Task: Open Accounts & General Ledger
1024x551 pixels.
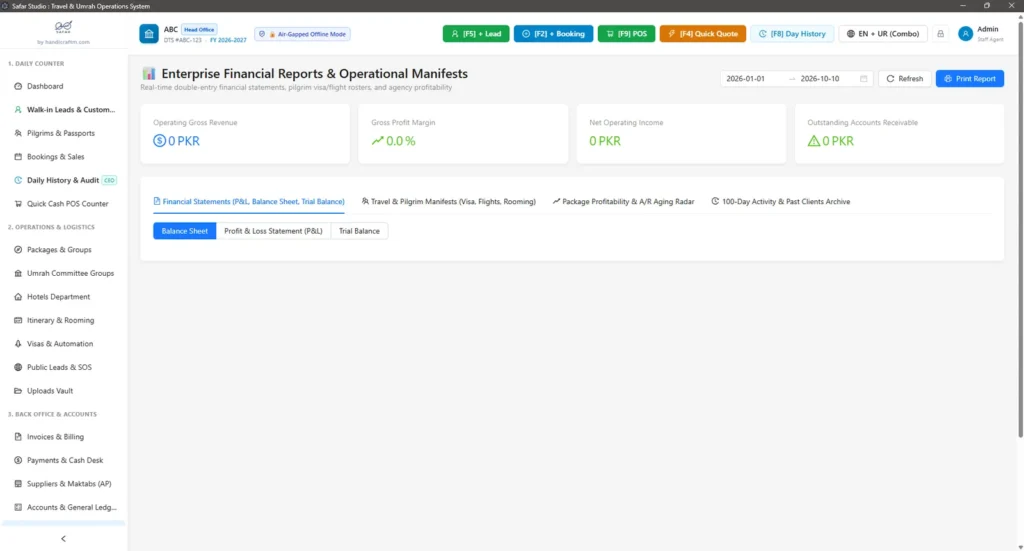Action: click(63, 507)
